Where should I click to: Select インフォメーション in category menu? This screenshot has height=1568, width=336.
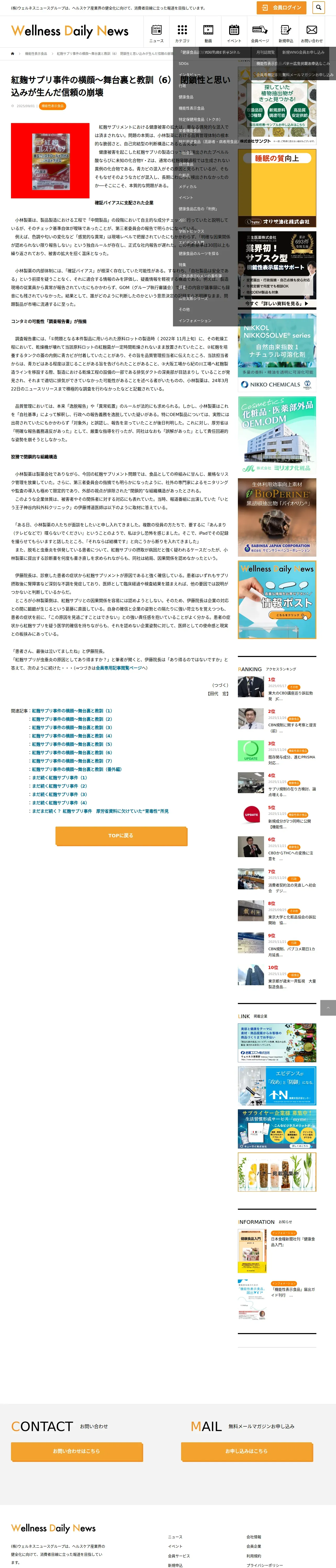point(195,321)
